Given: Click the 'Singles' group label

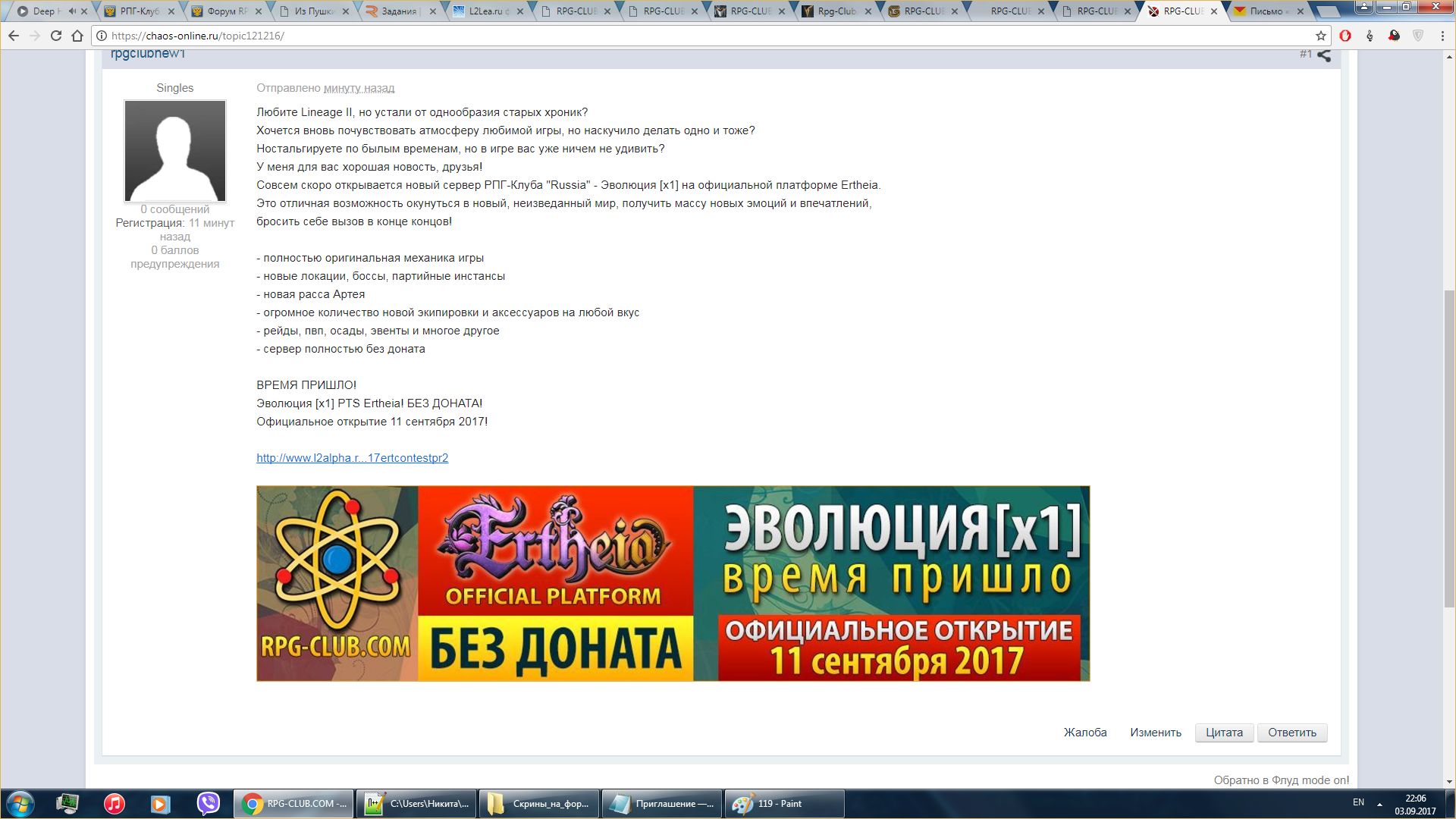Looking at the screenshot, I should click(x=175, y=88).
